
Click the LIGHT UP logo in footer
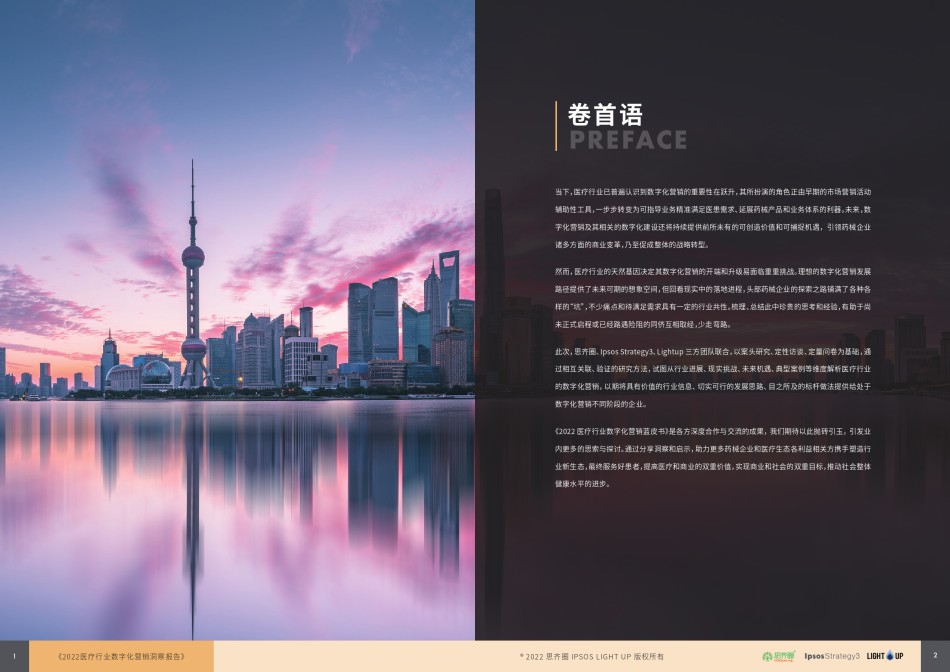pos(885,656)
